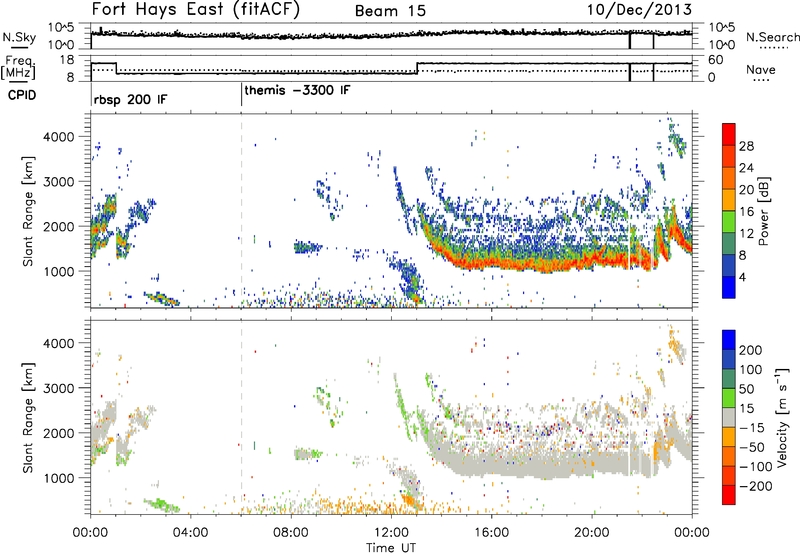Click the dashed 06:00 line in the power panel
The height and width of the screenshot is (554, 800).
(x=241, y=211)
